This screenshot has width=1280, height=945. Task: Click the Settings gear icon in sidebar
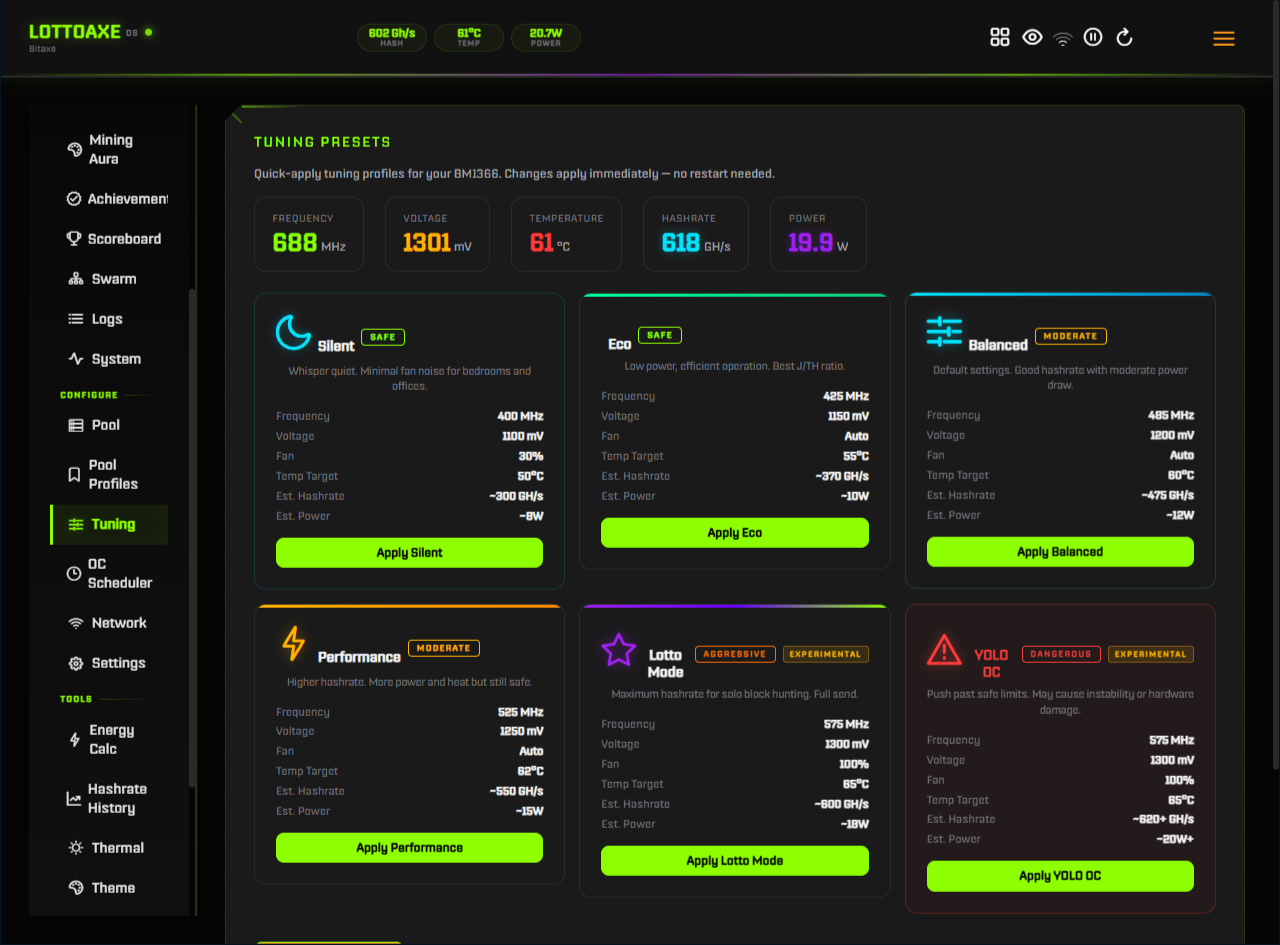(76, 663)
